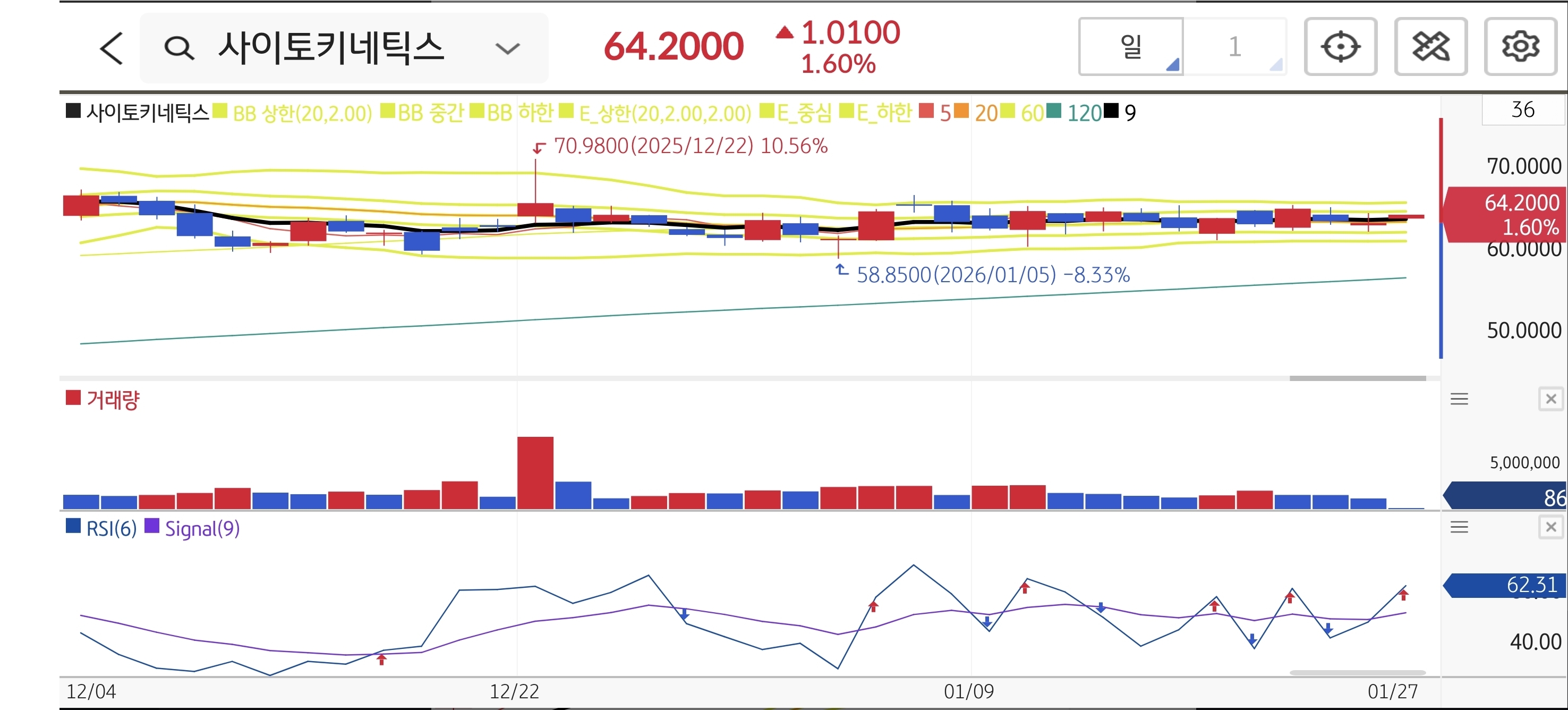This screenshot has height=710, width=1568.
Task: Expand the 사이토키네틱스 stock selector chevron
Action: point(507,49)
